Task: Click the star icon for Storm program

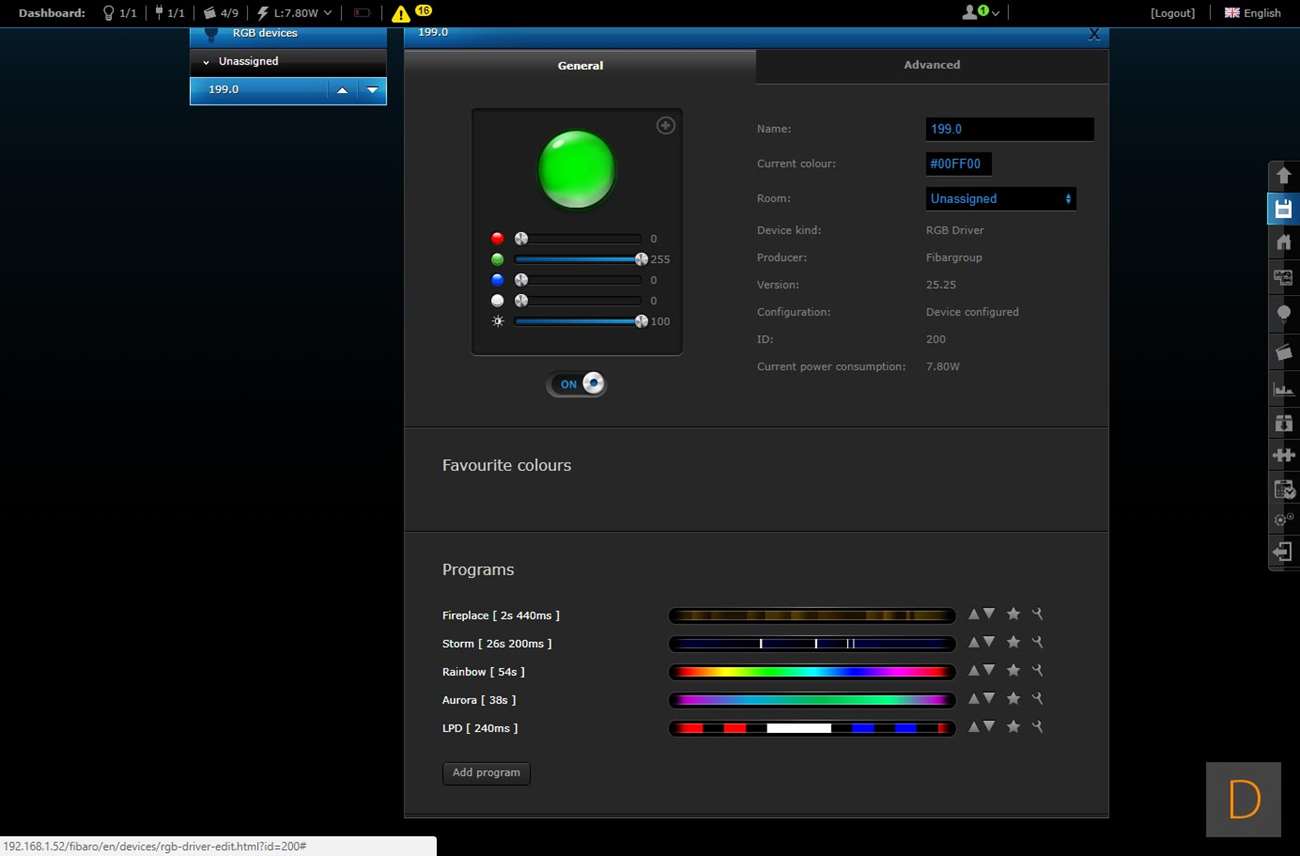Action: coord(1013,642)
